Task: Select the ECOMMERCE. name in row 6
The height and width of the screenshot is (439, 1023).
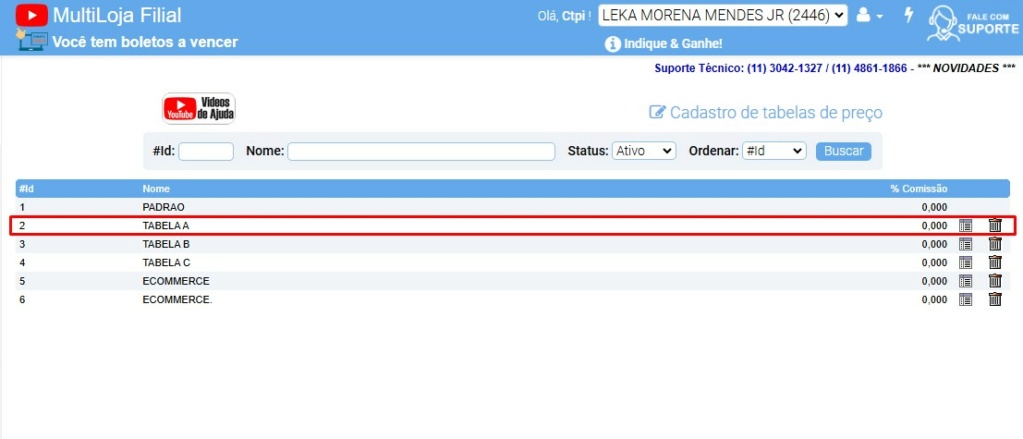Action: click(x=177, y=300)
